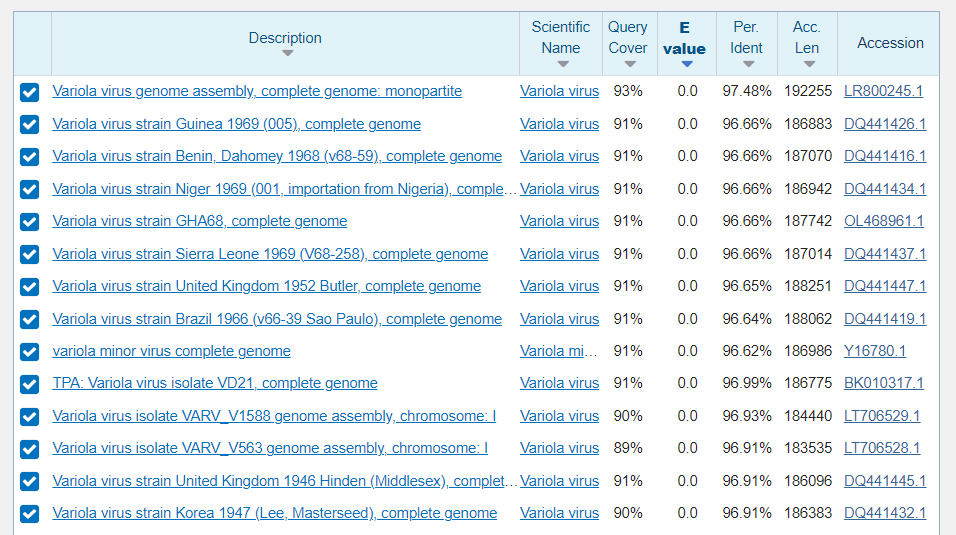The width and height of the screenshot is (956, 535).
Task: Open United Kingdom 1952 Butler genome link
Action: pos(266,286)
